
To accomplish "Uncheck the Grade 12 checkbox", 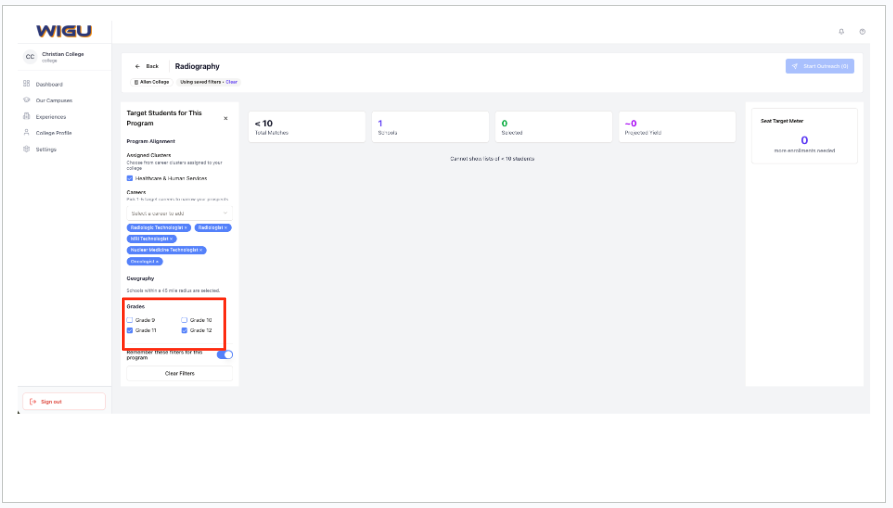I will coord(184,330).
